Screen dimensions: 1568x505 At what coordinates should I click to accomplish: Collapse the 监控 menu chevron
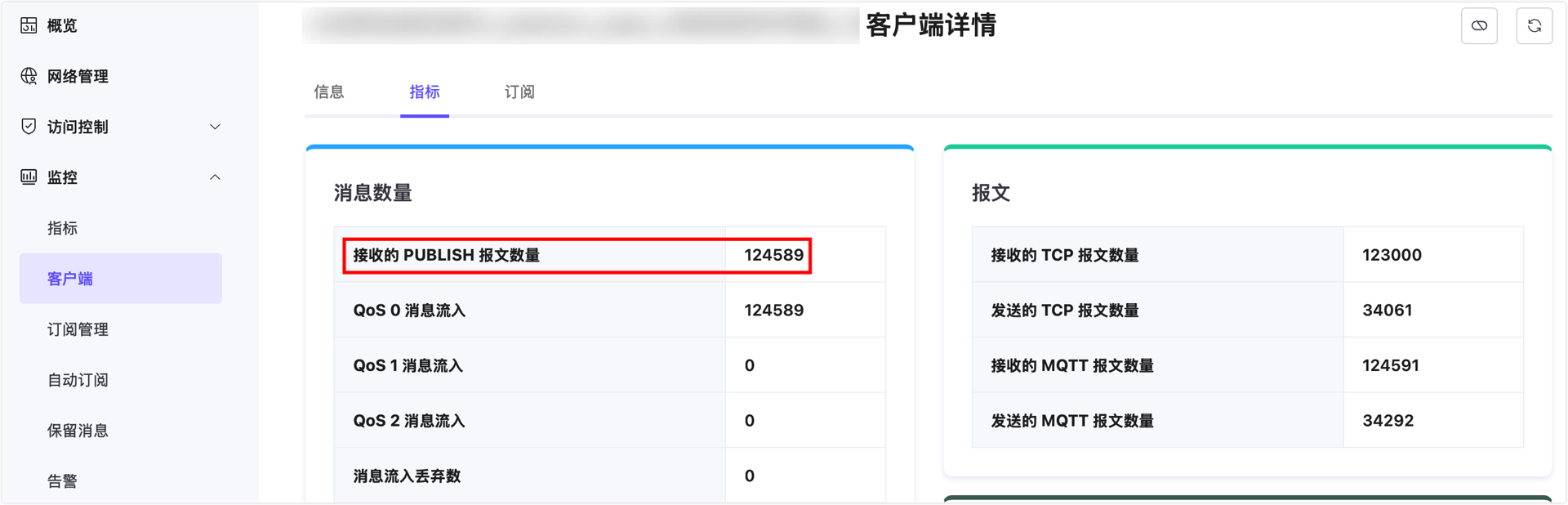coord(215,177)
